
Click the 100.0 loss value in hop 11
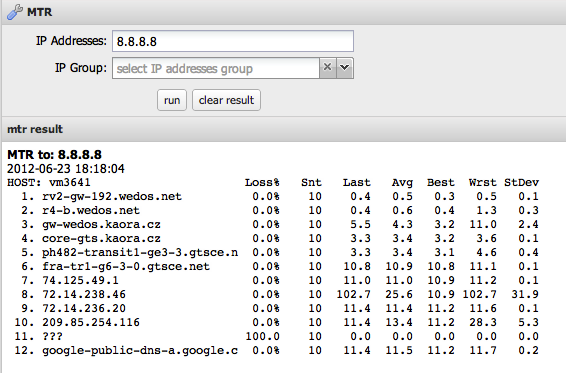pyautogui.click(x=262, y=337)
